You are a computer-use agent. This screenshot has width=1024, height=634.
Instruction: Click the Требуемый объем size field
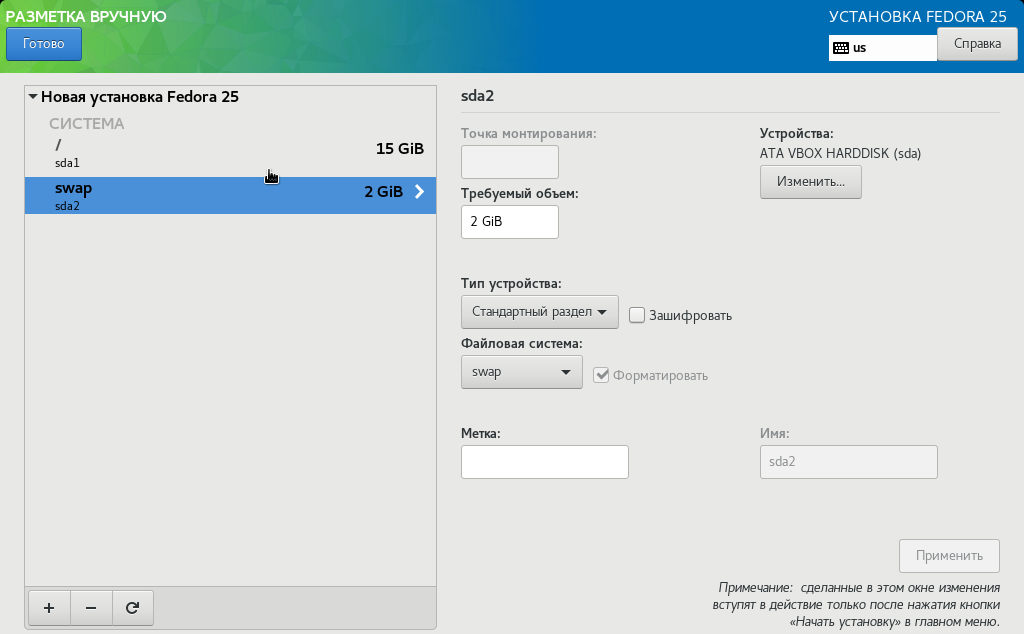(509, 222)
